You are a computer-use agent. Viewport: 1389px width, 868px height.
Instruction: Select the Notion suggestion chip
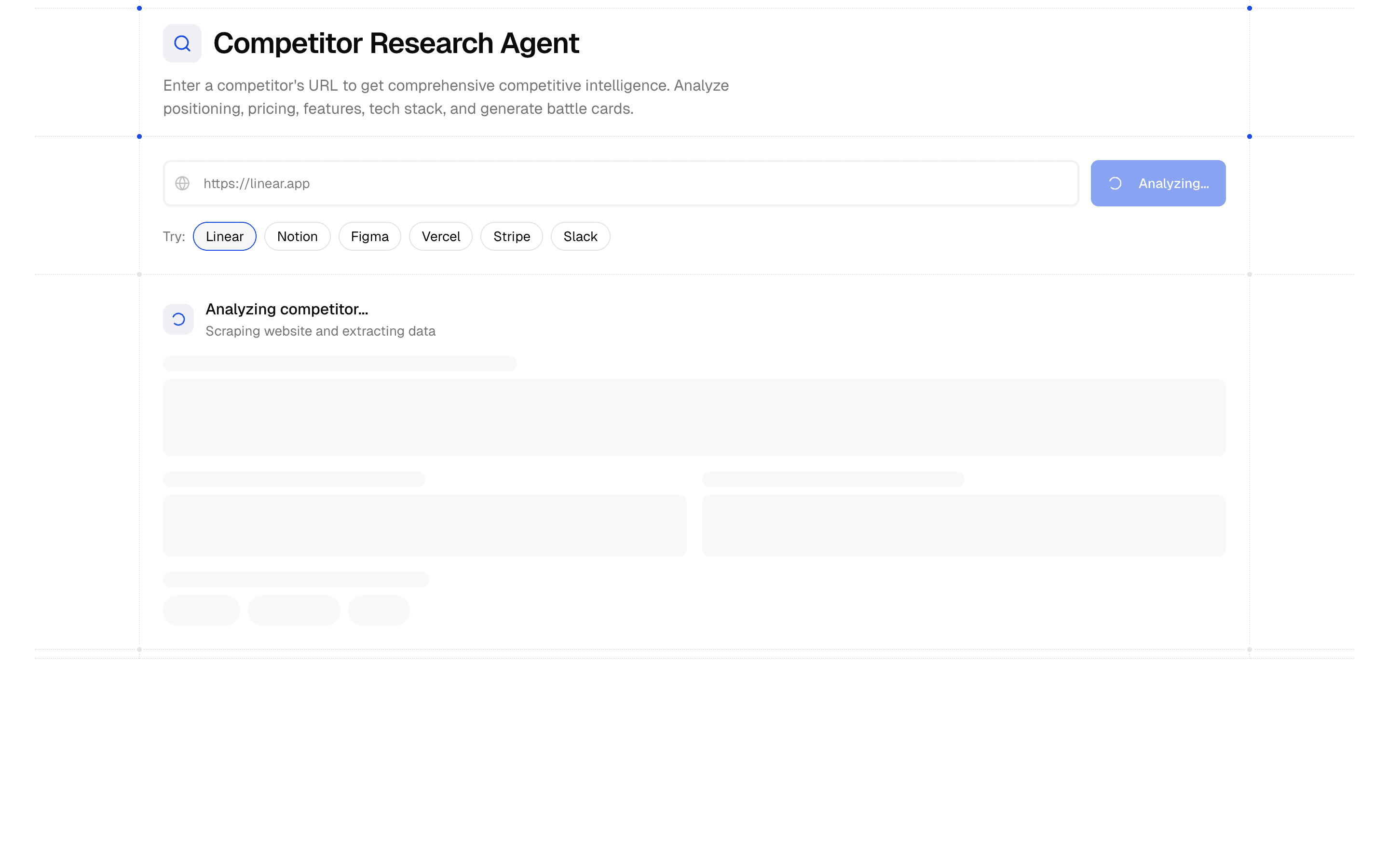coord(297,236)
